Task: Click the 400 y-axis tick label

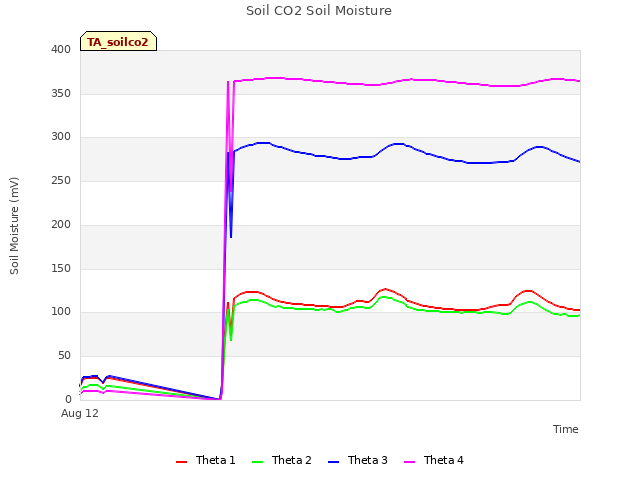Action: [x=61, y=49]
